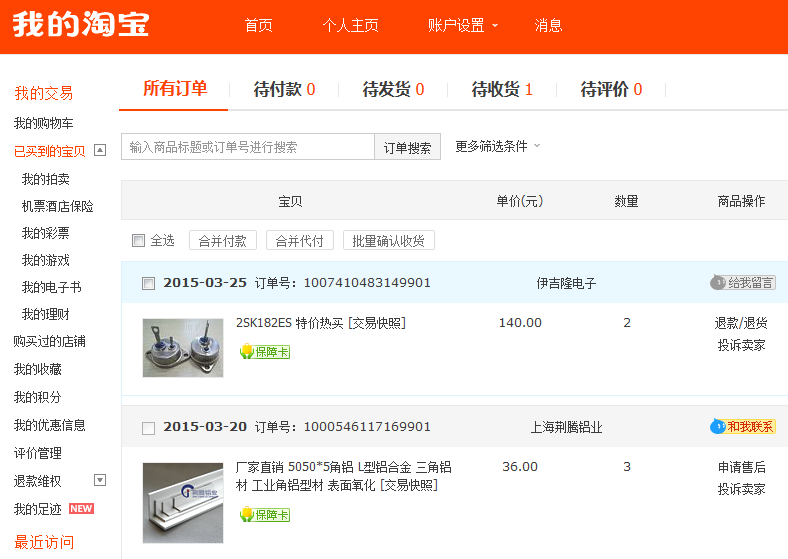Open 我的优惠信息 in sidebar
This screenshot has height=559, width=788.
pos(49,425)
